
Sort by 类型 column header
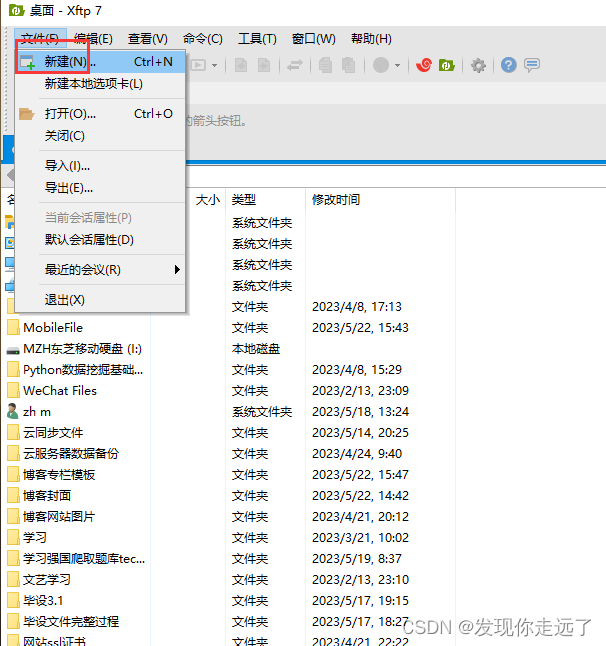click(x=244, y=200)
